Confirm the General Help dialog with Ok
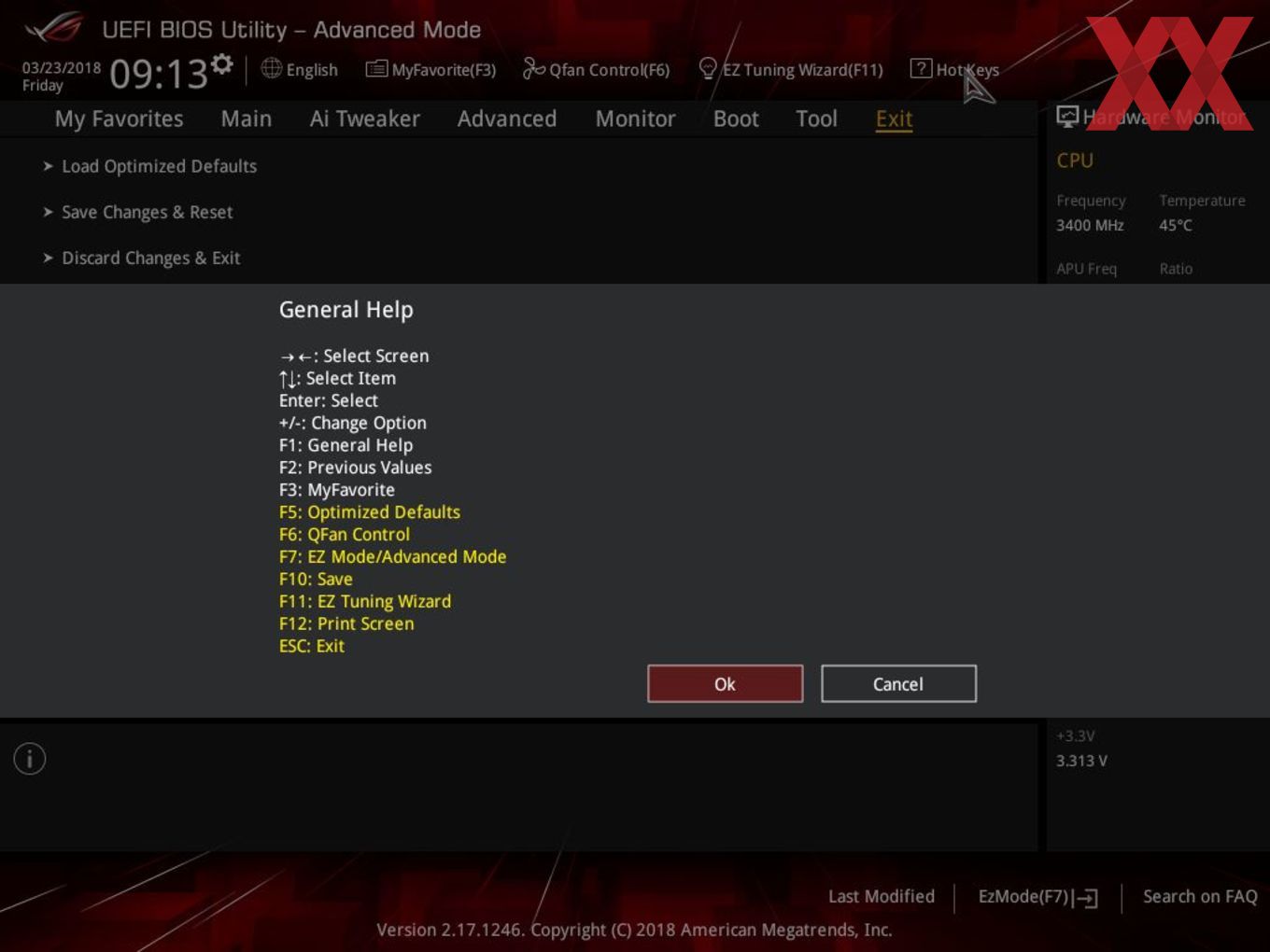1270x952 pixels. tap(725, 684)
